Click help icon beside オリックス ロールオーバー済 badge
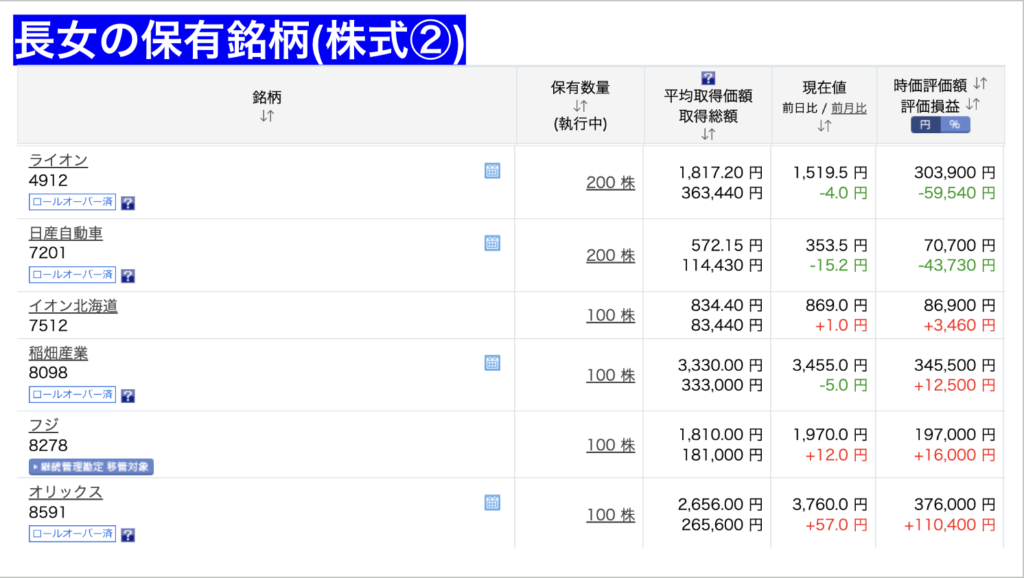This screenshot has width=1024, height=578. coord(128,535)
